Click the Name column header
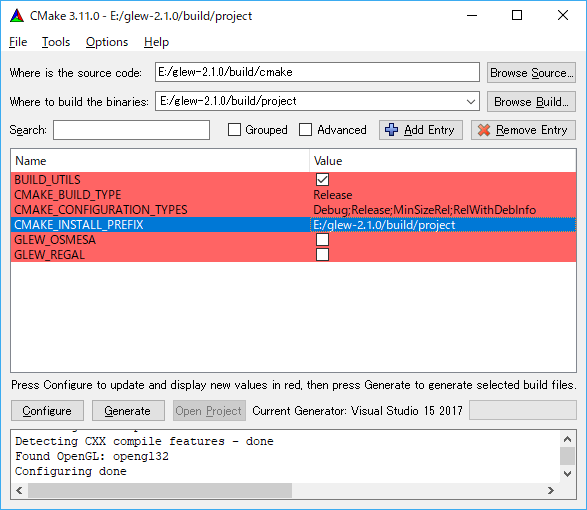587x510 pixels. [160, 161]
